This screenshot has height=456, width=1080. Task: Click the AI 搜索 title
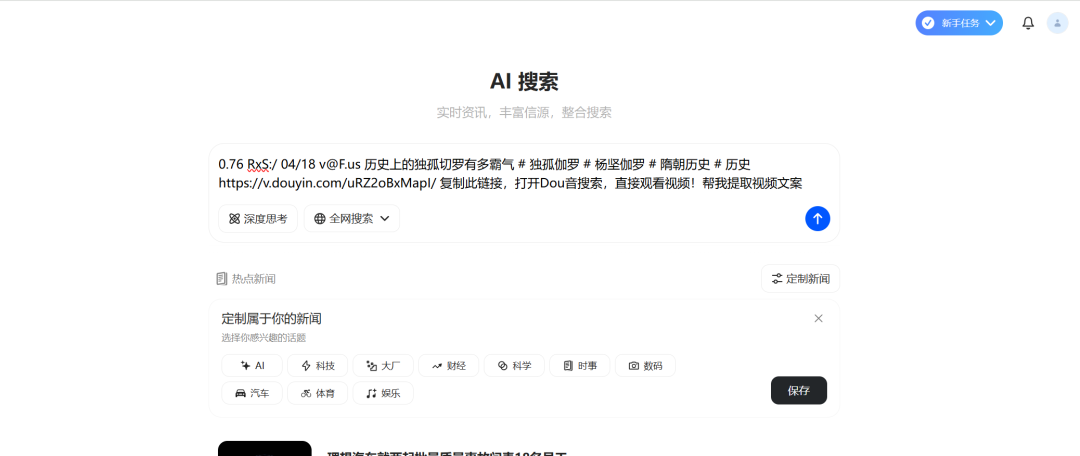pos(524,81)
